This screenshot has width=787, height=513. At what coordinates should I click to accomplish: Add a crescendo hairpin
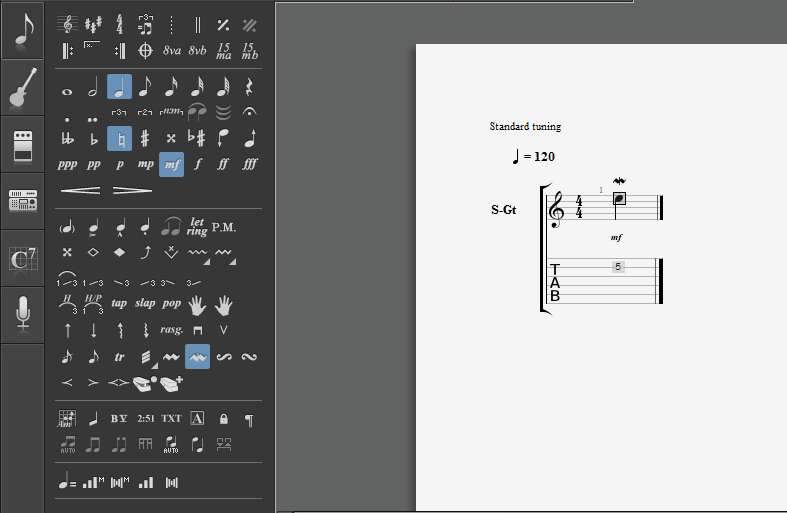coord(80,190)
